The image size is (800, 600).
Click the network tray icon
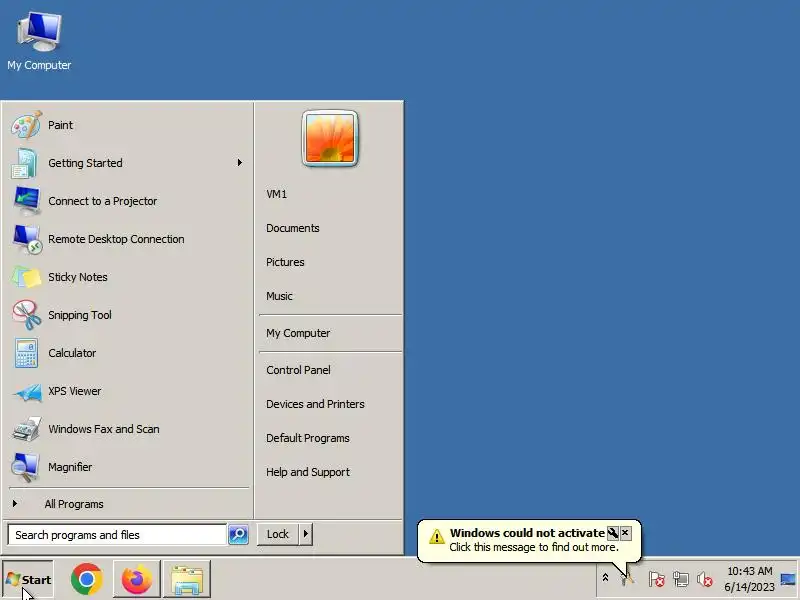[681, 579]
